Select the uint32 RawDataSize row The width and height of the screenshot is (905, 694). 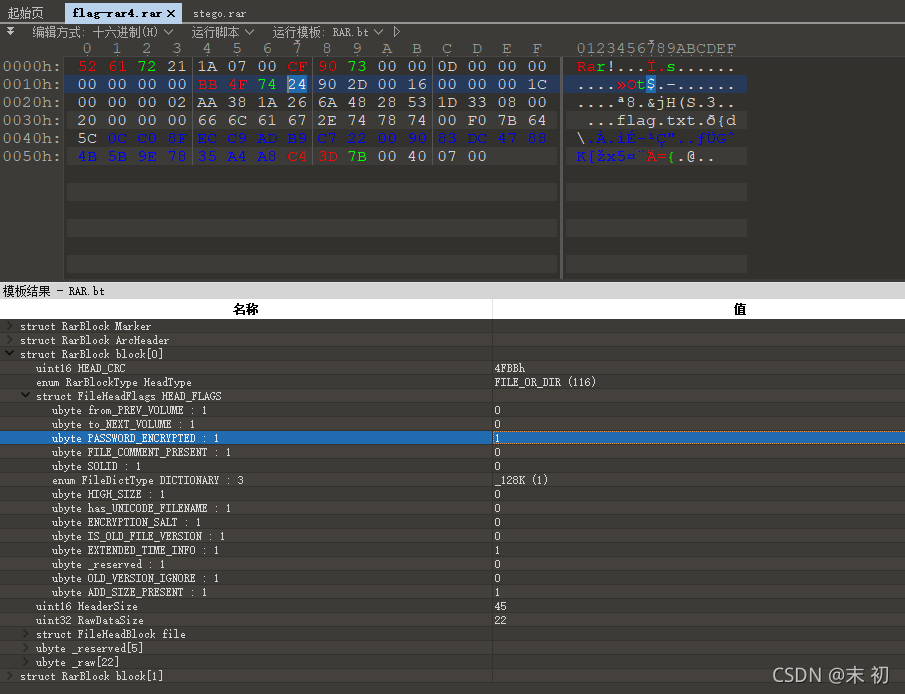pyautogui.click(x=452, y=620)
